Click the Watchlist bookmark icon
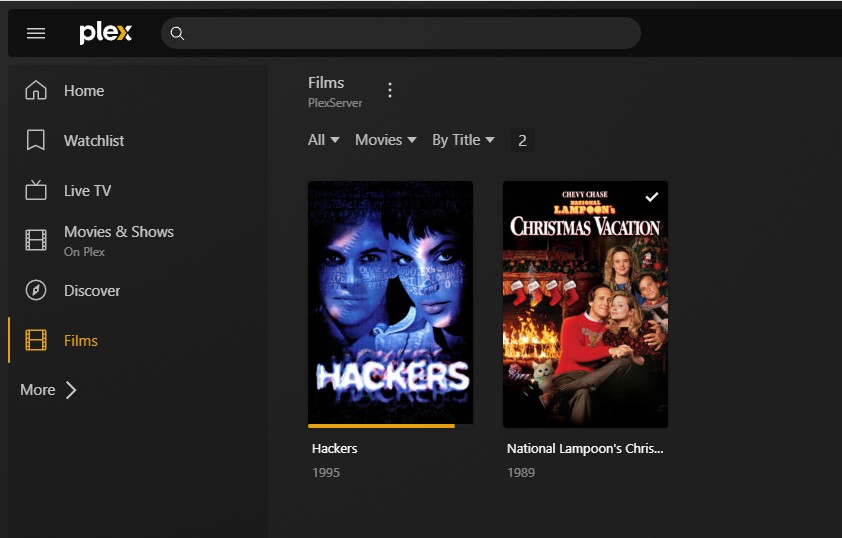This screenshot has width=842, height=538. pos(36,140)
